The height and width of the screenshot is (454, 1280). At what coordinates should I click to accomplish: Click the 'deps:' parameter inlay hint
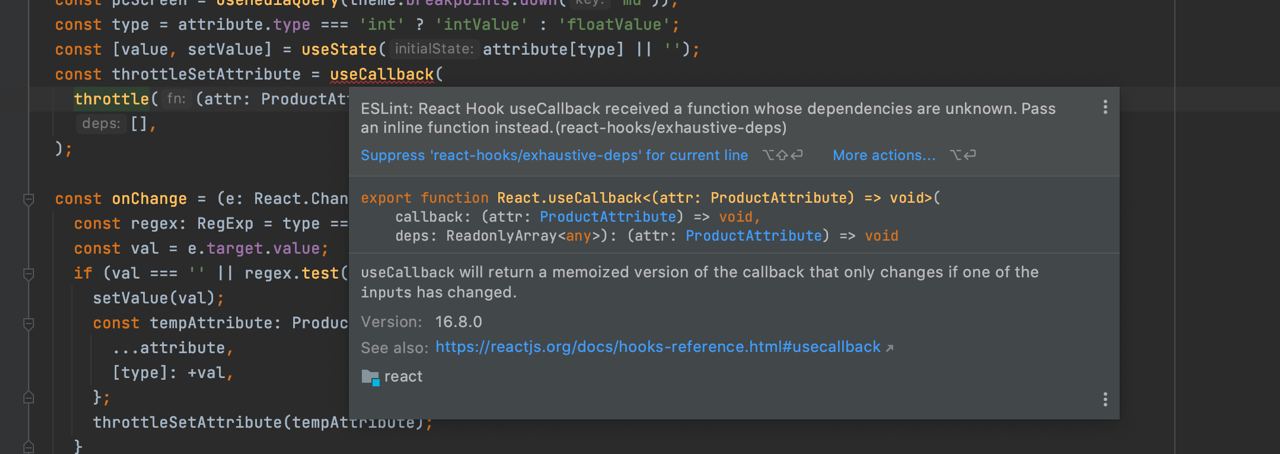click(x=101, y=124)
